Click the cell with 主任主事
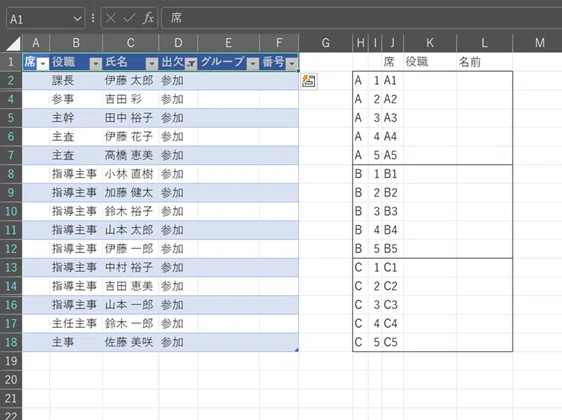Screen dimensions: 562x420 (76, 324)
